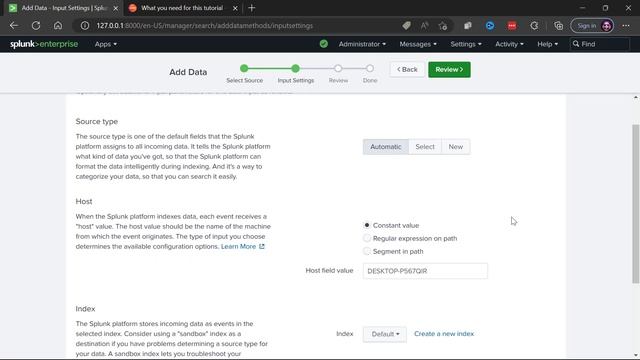Image resolution: width=640 pixels, height=360 pixels.
Task: Select the Segment in path option
Action: point(367,251)
